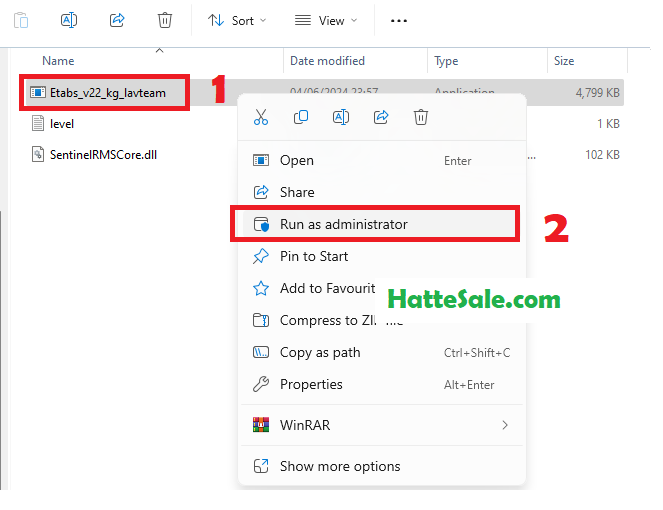Choose Pin to Start
Viewport: 663px width, 510px height.
pos(382,256)
